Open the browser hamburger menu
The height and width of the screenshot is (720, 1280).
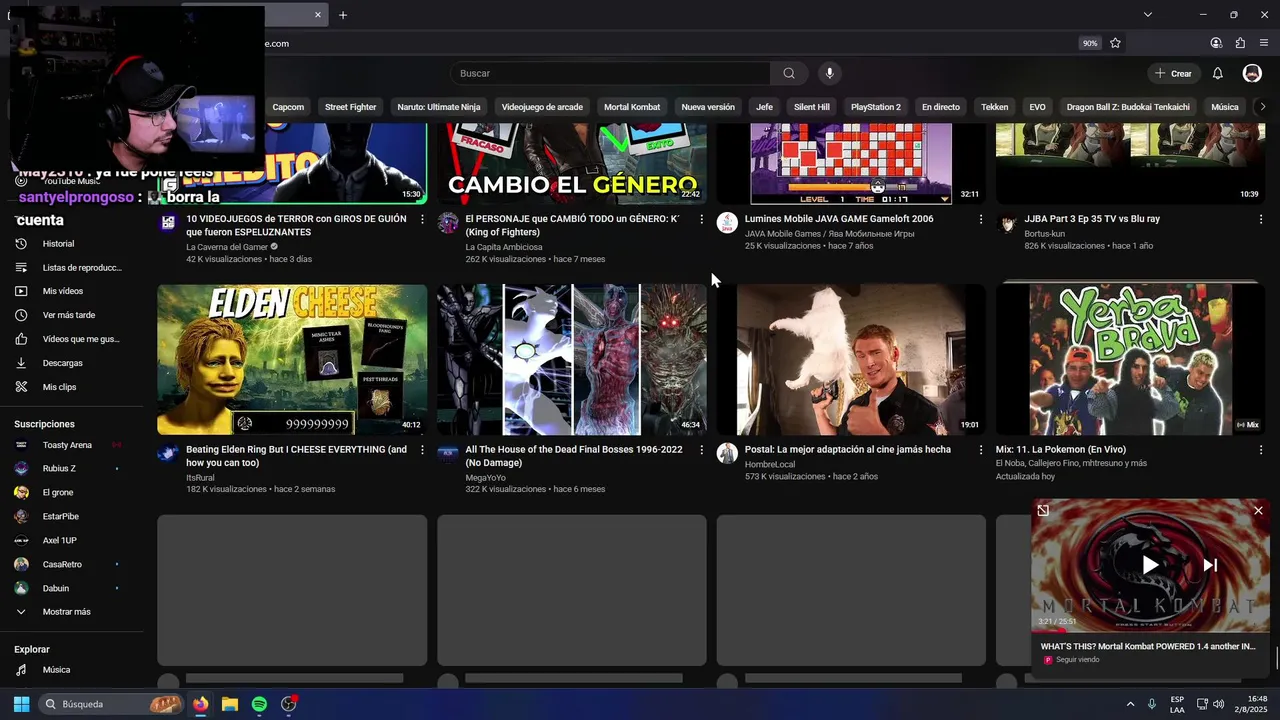coord(1264,43)
